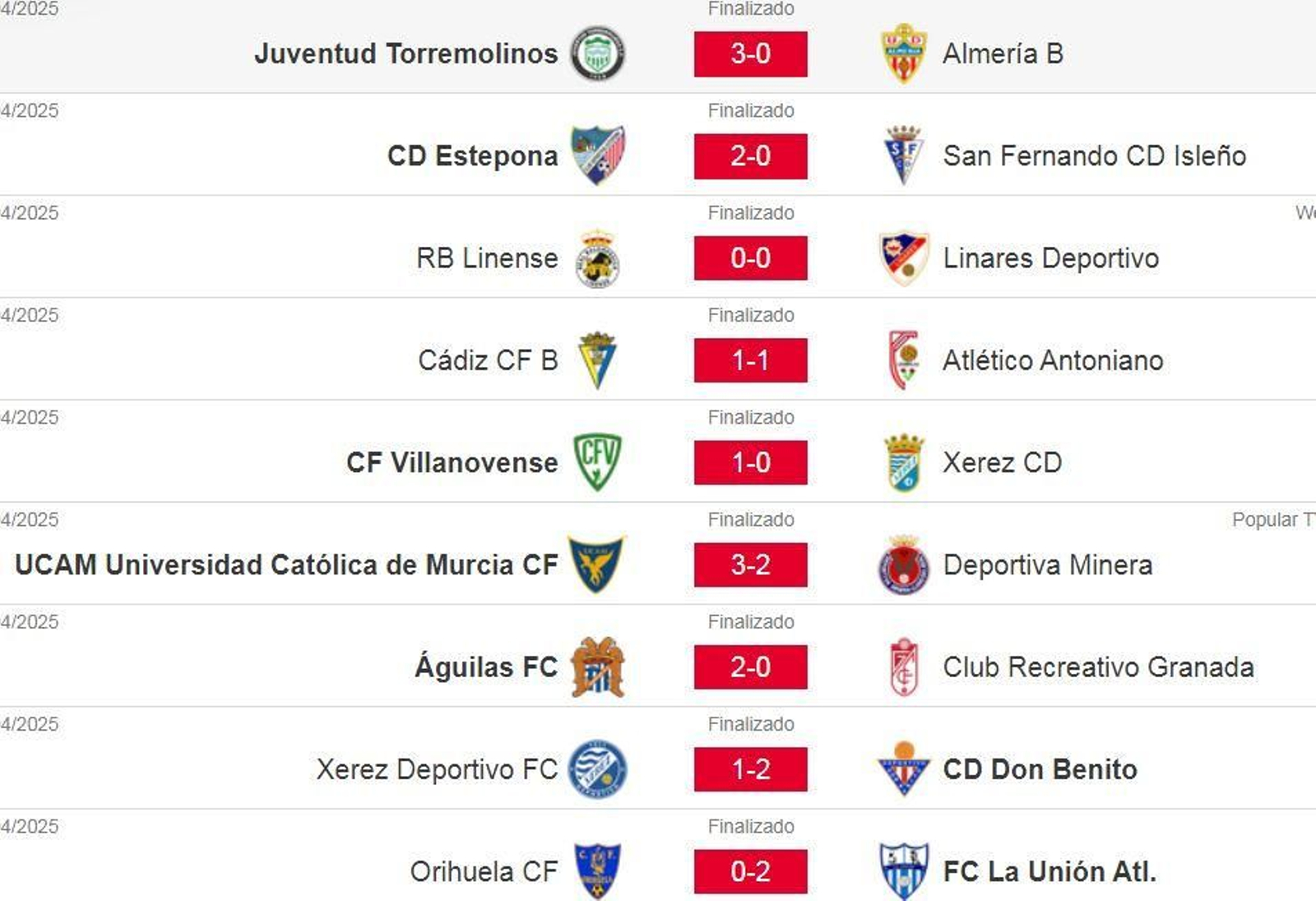The height and width of the screenshot is (901, 1316).
Task: Click the Almería B club logo
Action: [902, 53]
